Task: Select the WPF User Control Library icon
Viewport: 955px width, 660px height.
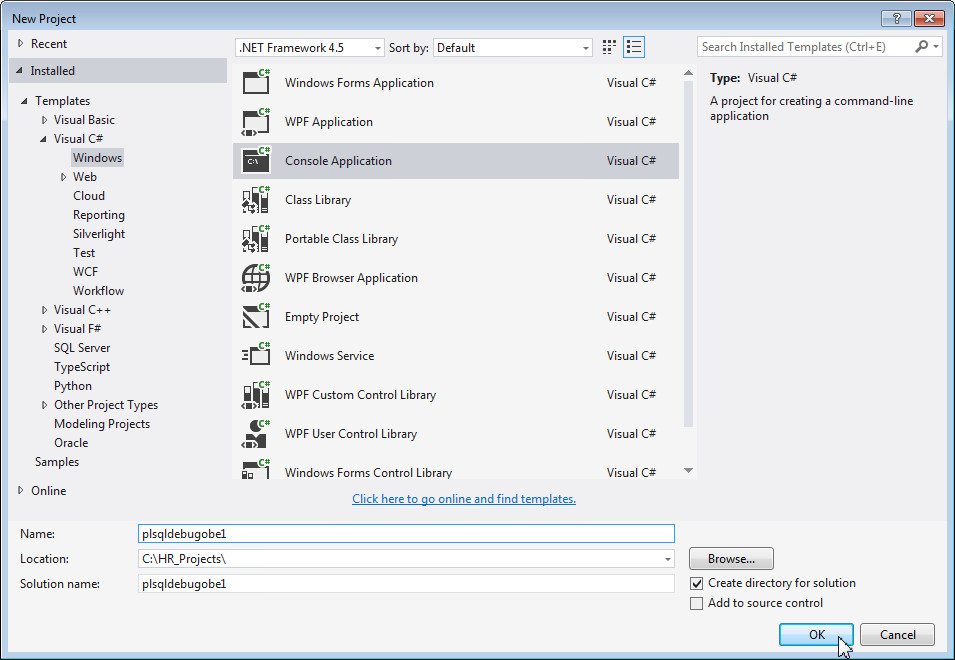Action: [257, 433]
